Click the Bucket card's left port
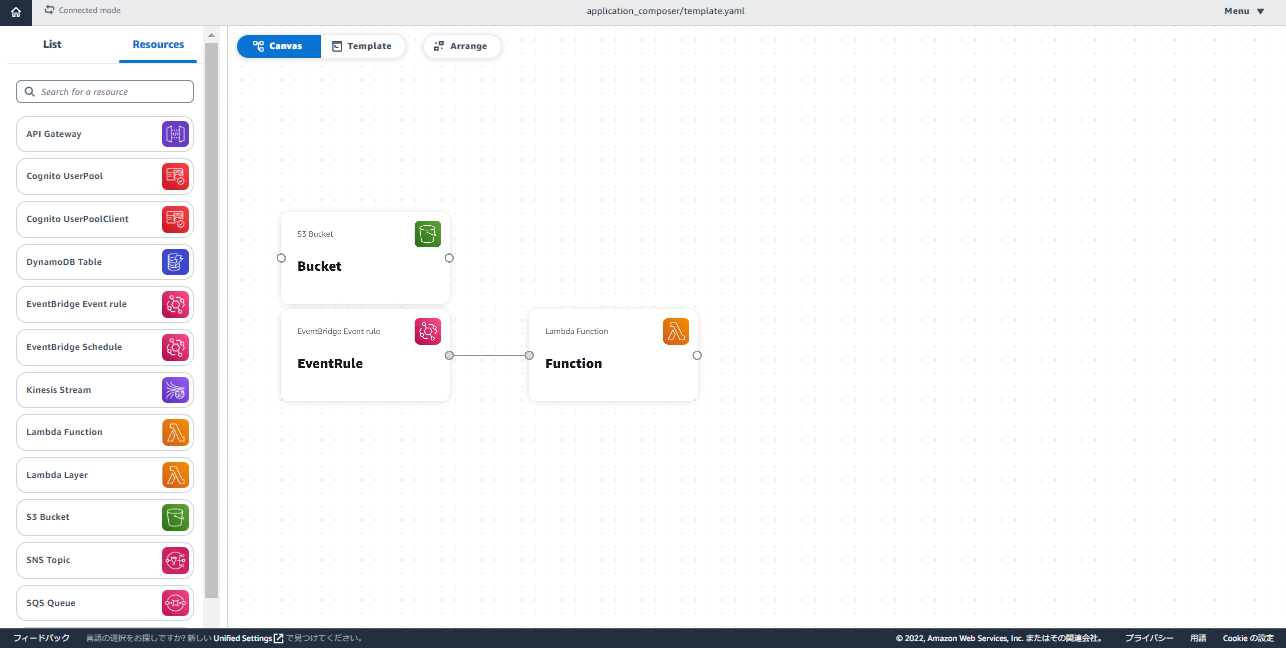Viewport: 1286px width, 648px height. click(x=281, y=258)
